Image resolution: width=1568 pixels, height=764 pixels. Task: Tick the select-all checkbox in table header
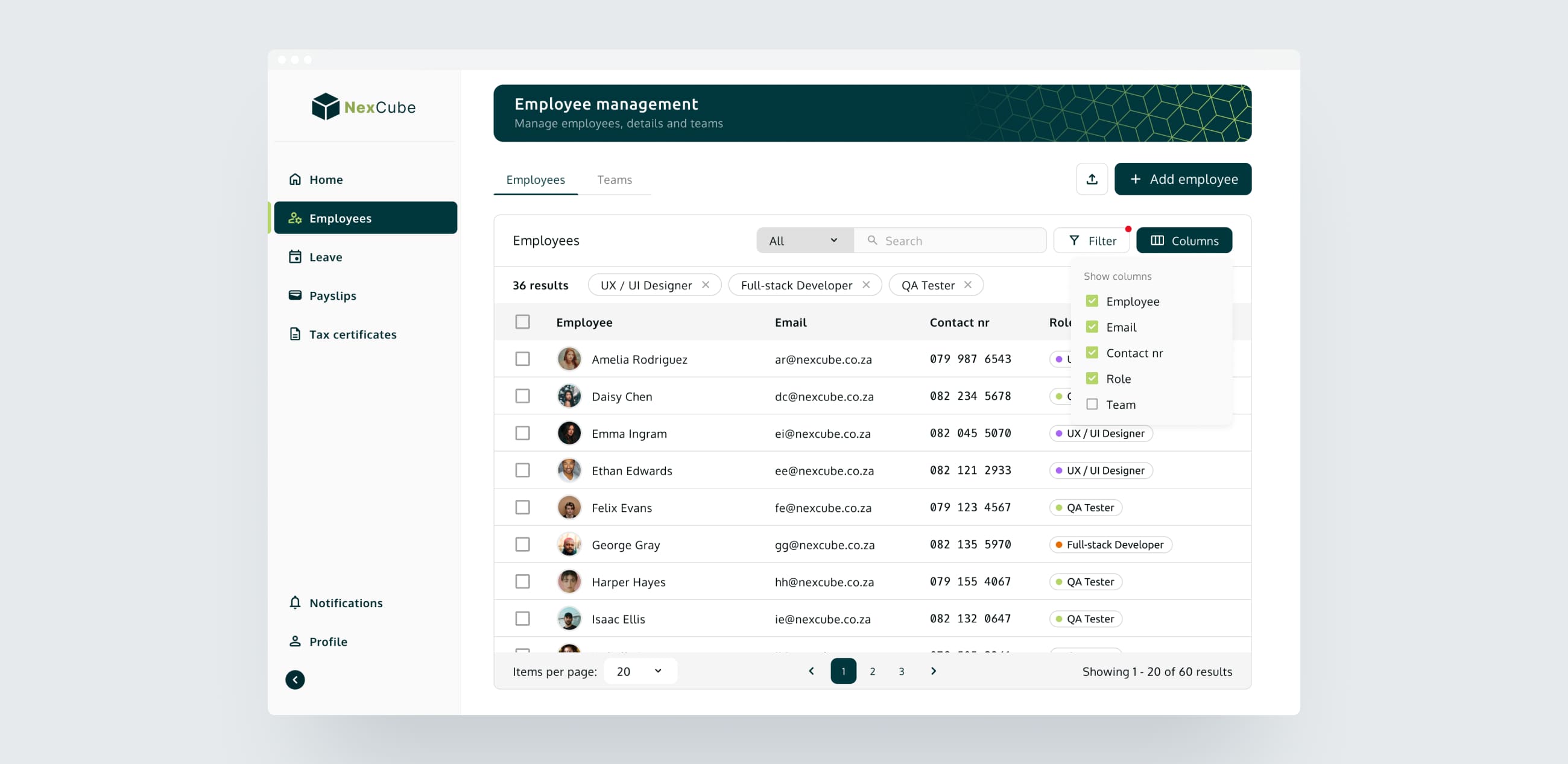coord(522,322)
